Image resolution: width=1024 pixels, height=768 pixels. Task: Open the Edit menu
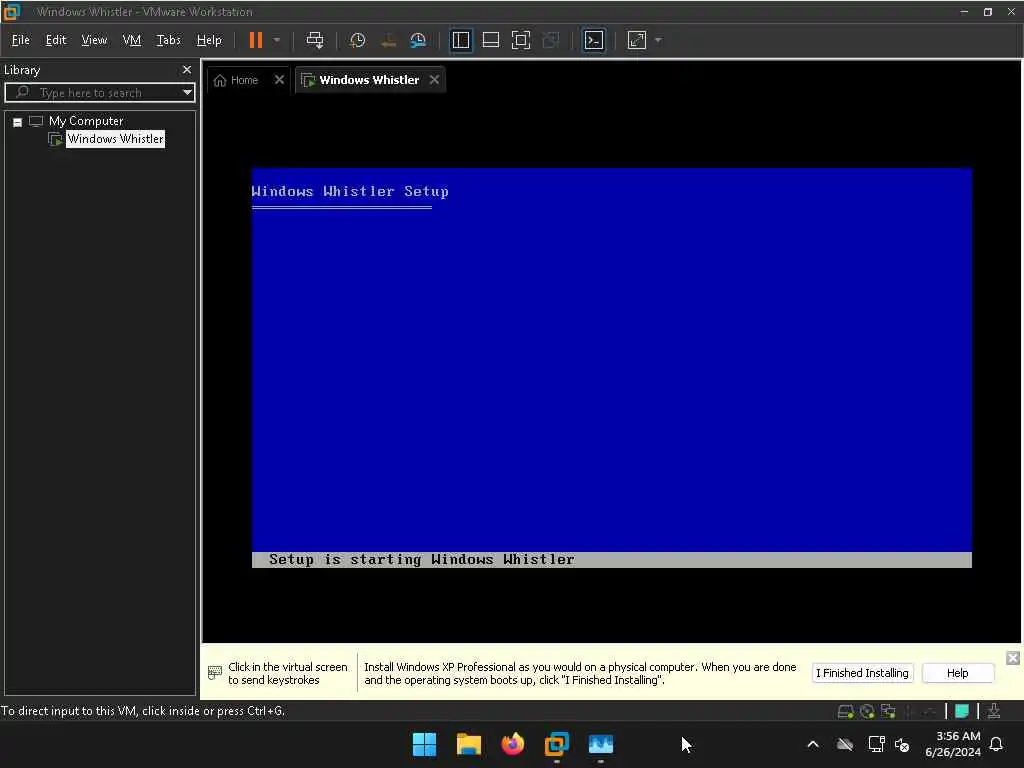pyautogui.click(x=56, y=40)
